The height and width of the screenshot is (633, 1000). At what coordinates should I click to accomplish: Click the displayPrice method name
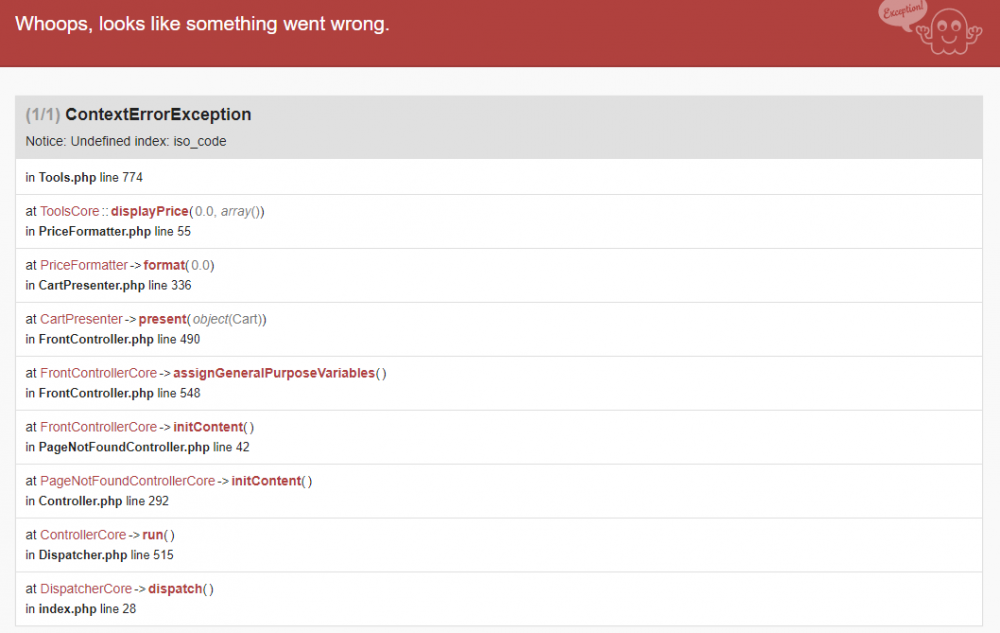(x=149, y=211)
